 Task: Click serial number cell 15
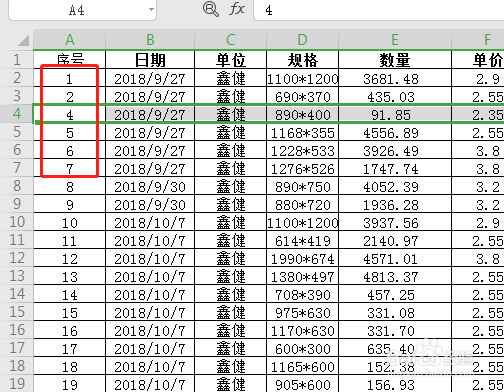(69, 312)
